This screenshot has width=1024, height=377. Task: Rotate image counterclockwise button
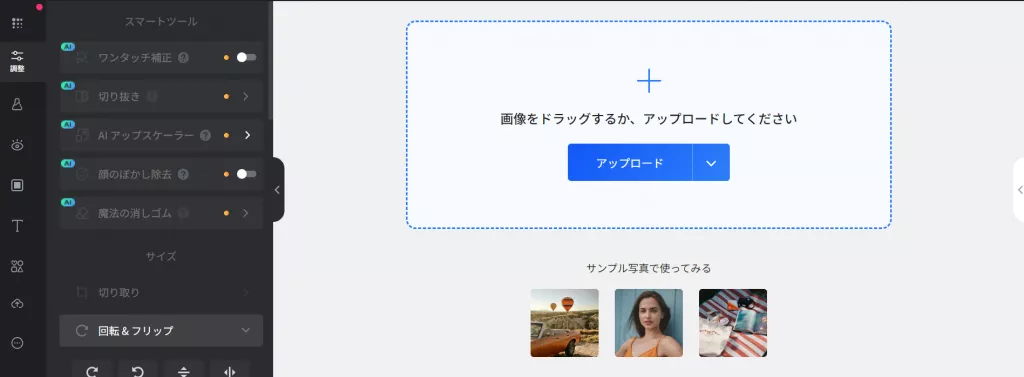138,370
